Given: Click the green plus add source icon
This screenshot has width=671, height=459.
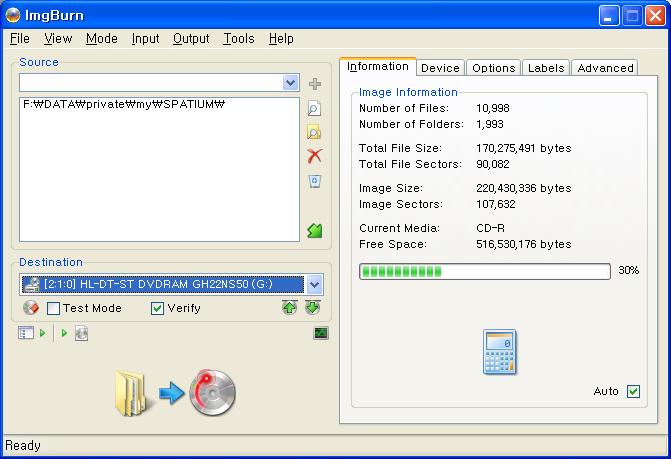Looking at the screenshot, I should [x=315, y=84].
